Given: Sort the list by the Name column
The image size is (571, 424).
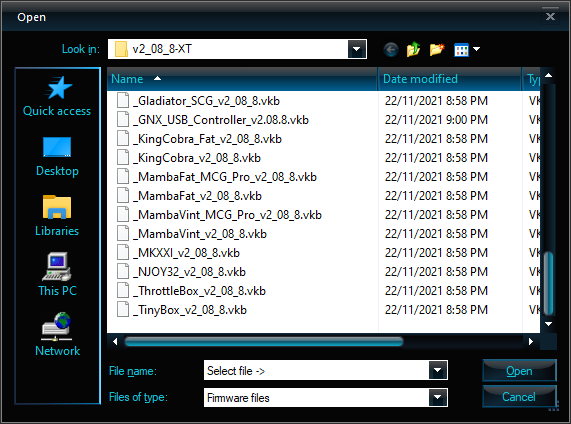Looking at the screenshot, I should click(x=242, y=79).
